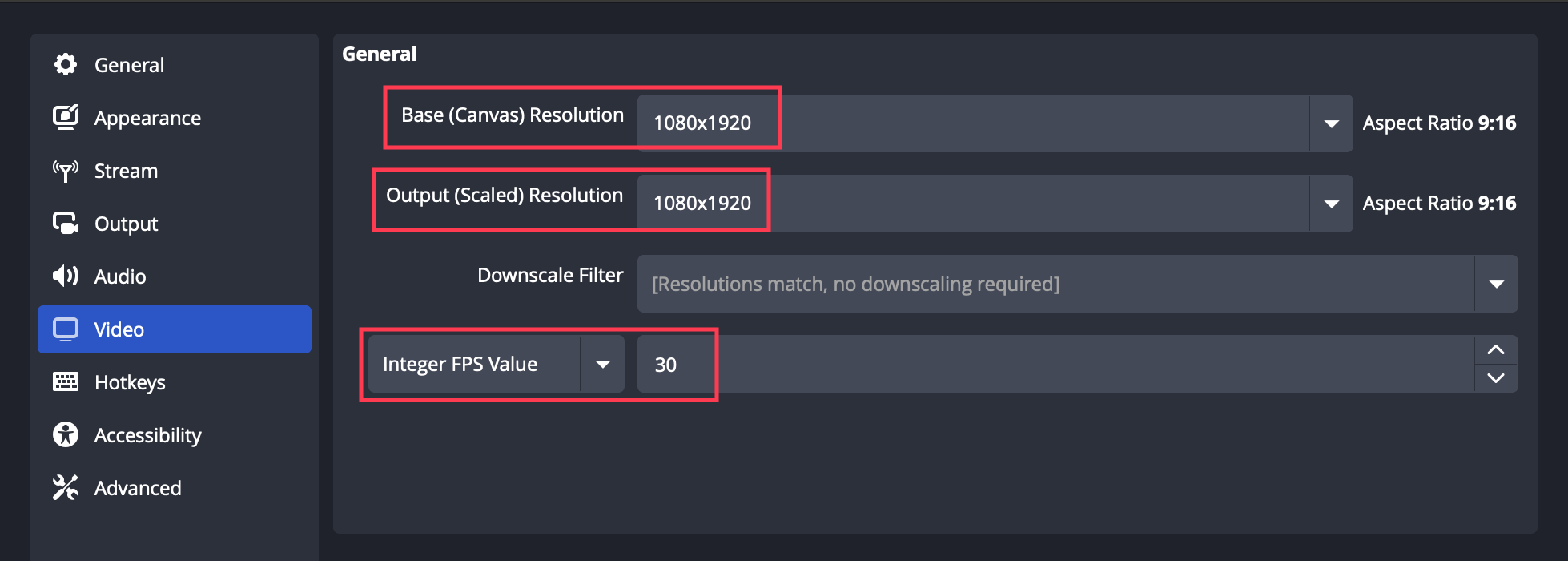Image resolution: width=1568 pixels, height=561 pixels.
Task: Click the General gear icon
Action: (66, 64)
